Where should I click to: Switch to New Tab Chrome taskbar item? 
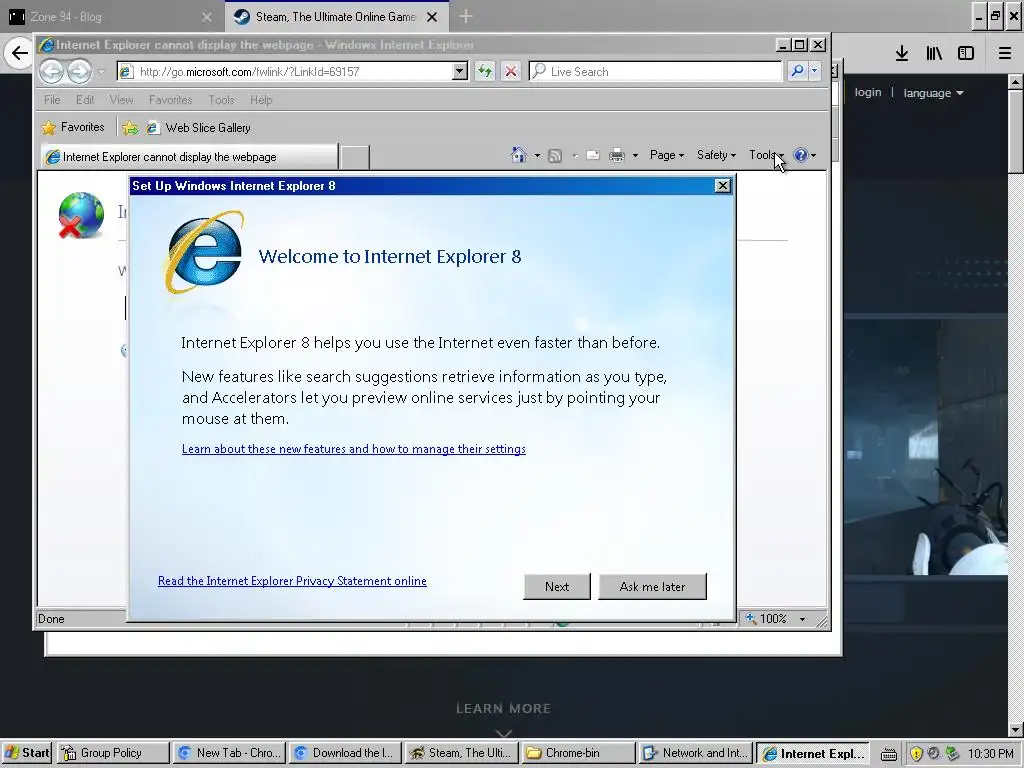[229, 753]
